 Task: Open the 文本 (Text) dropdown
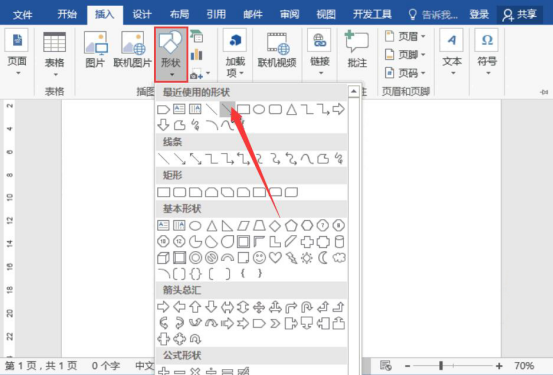[x=452, y=53]
